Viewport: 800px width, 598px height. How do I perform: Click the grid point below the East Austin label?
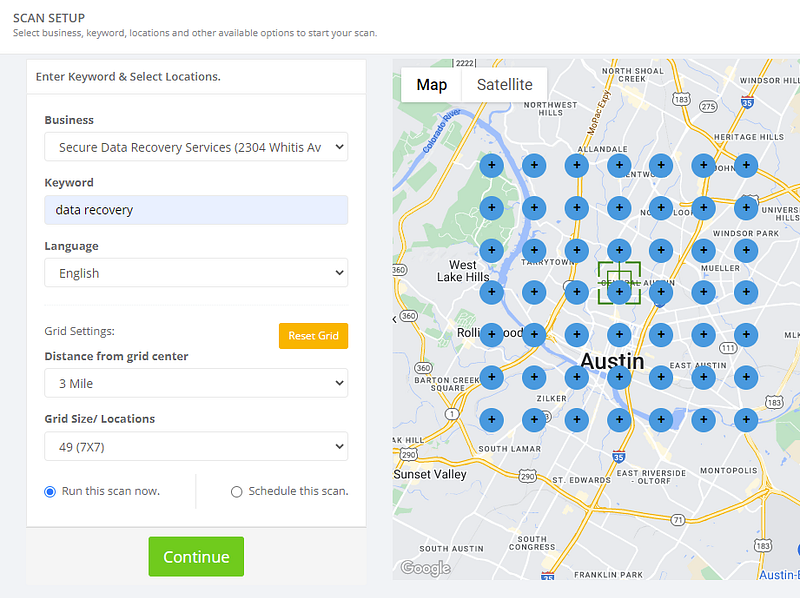(x=704, y=377)
